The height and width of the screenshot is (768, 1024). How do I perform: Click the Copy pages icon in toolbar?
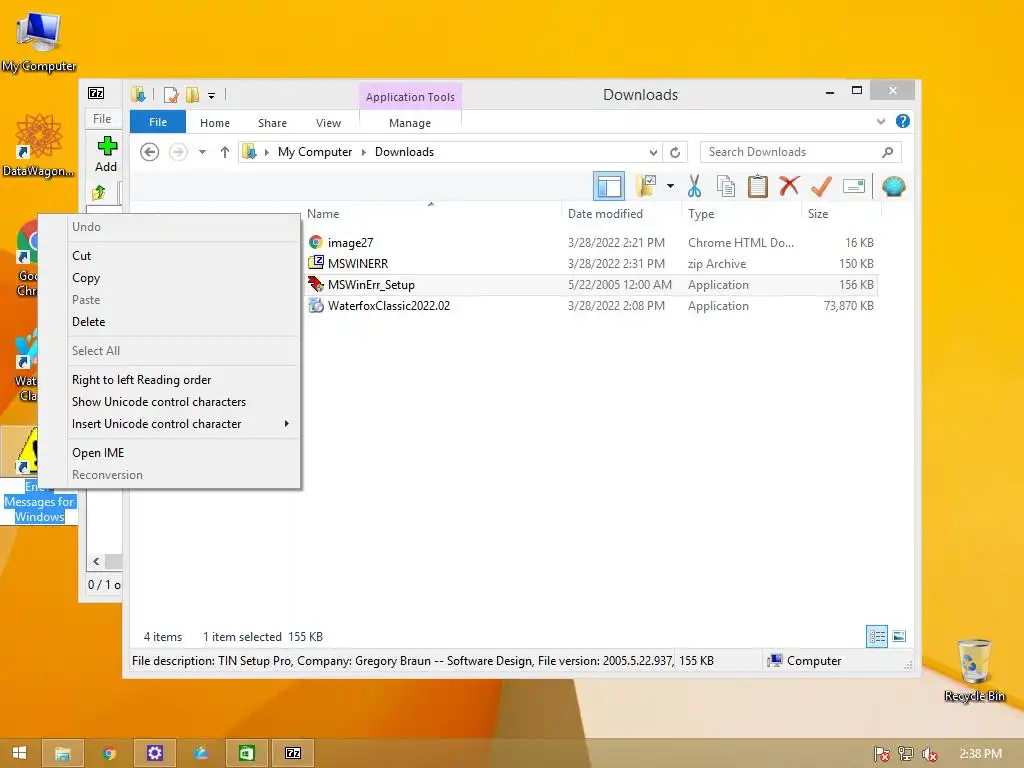(x=726, y=186)
